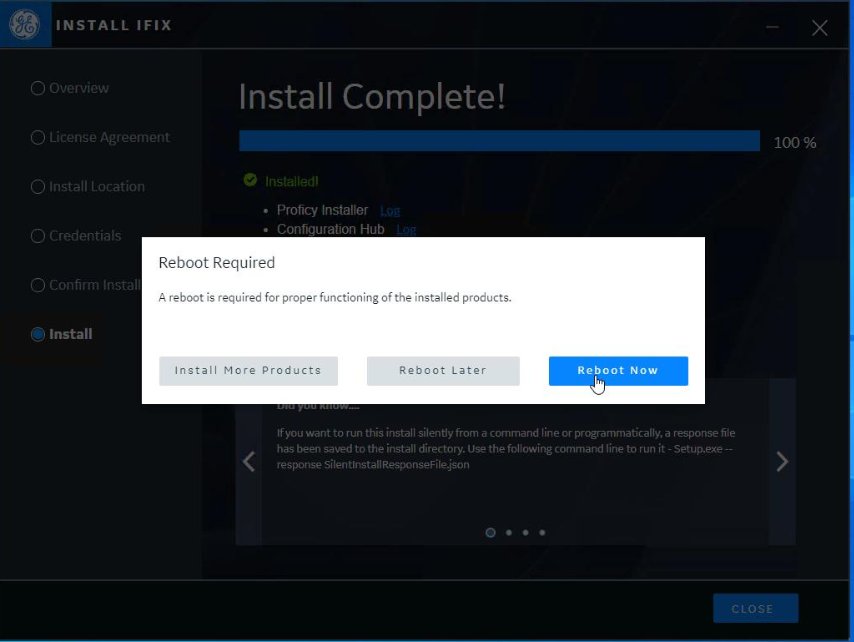Open the Proficy Installer Log link
Viewport: 854px width, 642px height.
pos(390,211)
